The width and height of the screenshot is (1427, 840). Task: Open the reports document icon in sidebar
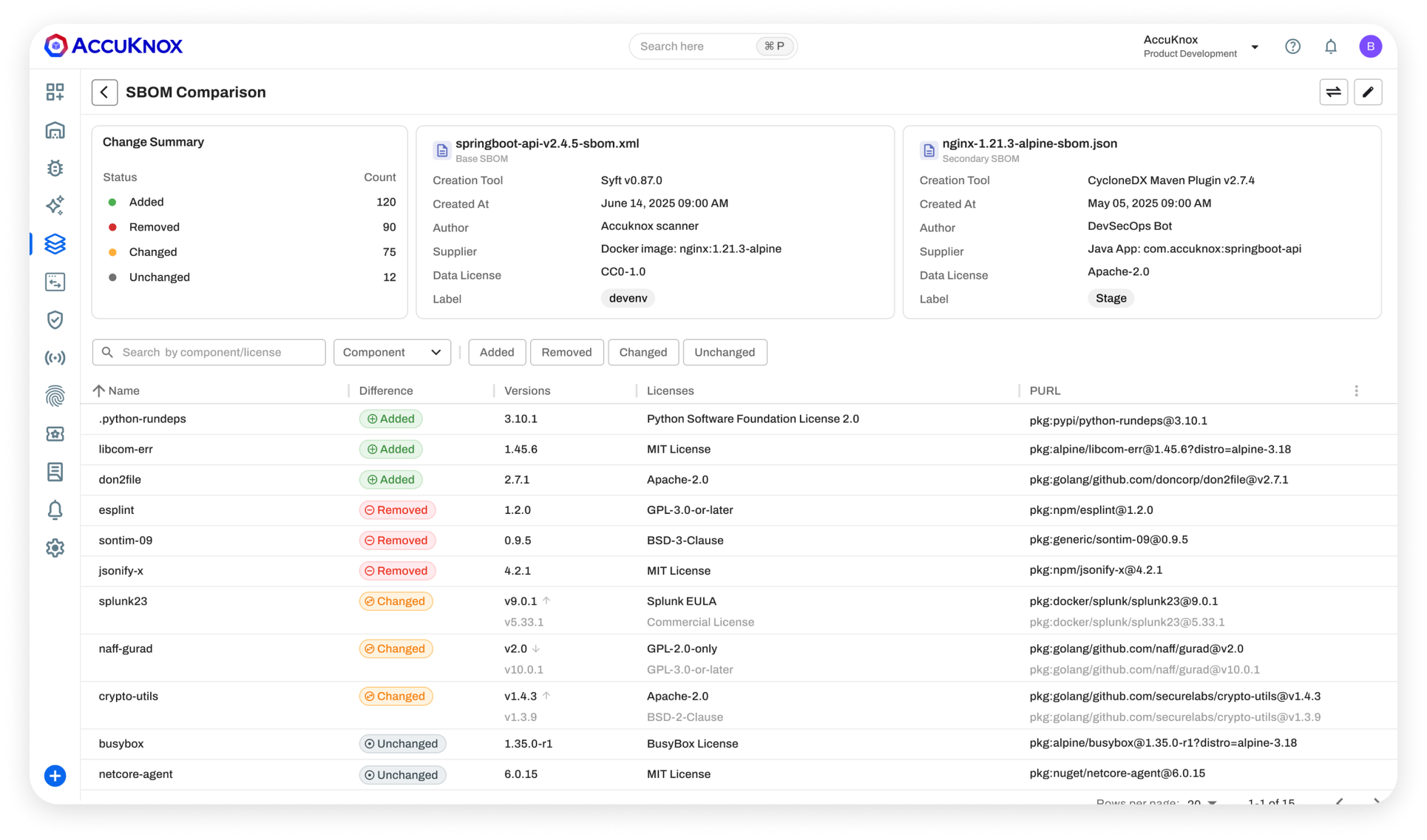pos(55,472)
